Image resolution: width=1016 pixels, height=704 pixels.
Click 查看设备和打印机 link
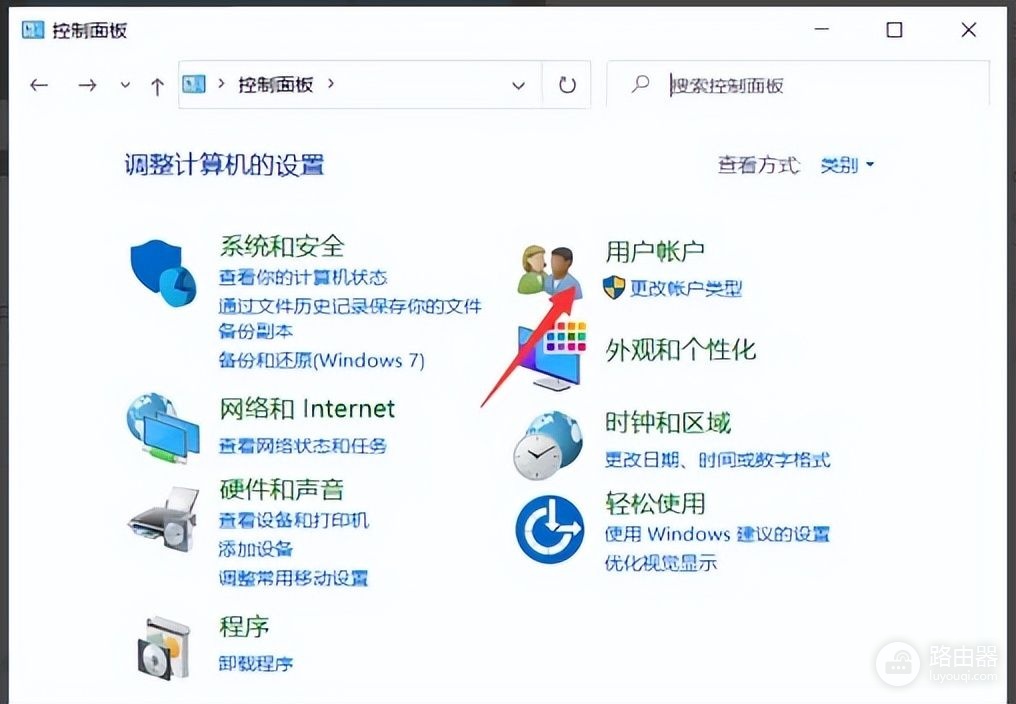coord(294,520)
